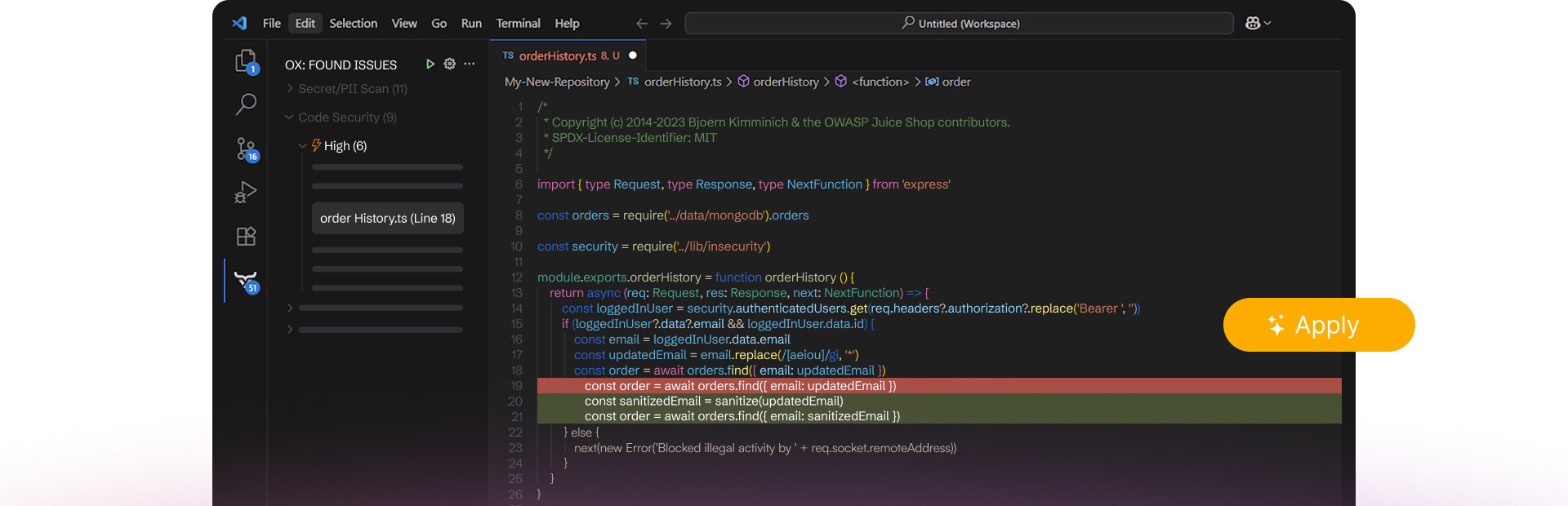Click the yellow Apply button
The height and width of the screenshot is (506, 1568).
click(1318, 325)
